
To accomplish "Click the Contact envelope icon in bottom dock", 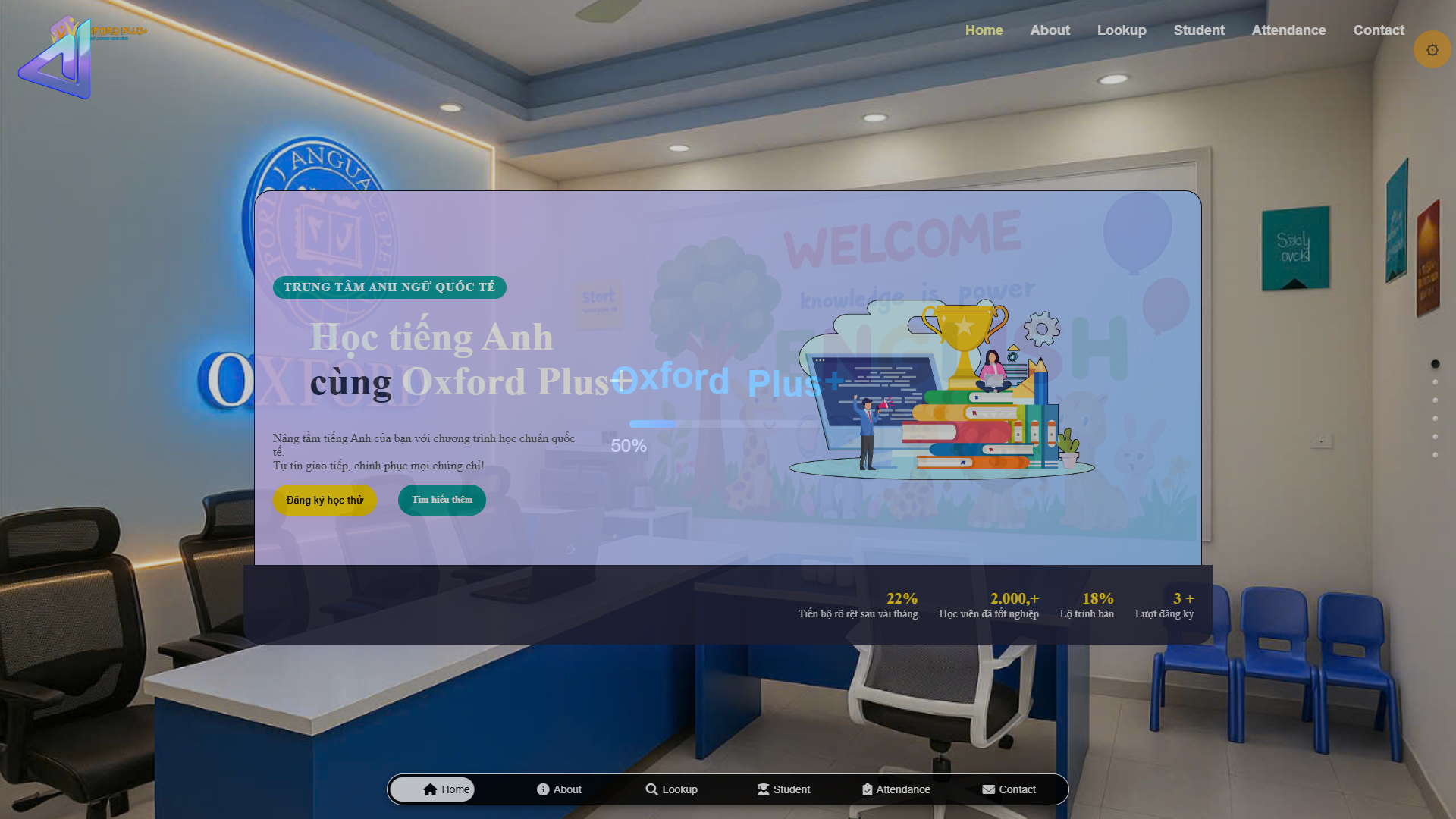I will coord(988,789).
